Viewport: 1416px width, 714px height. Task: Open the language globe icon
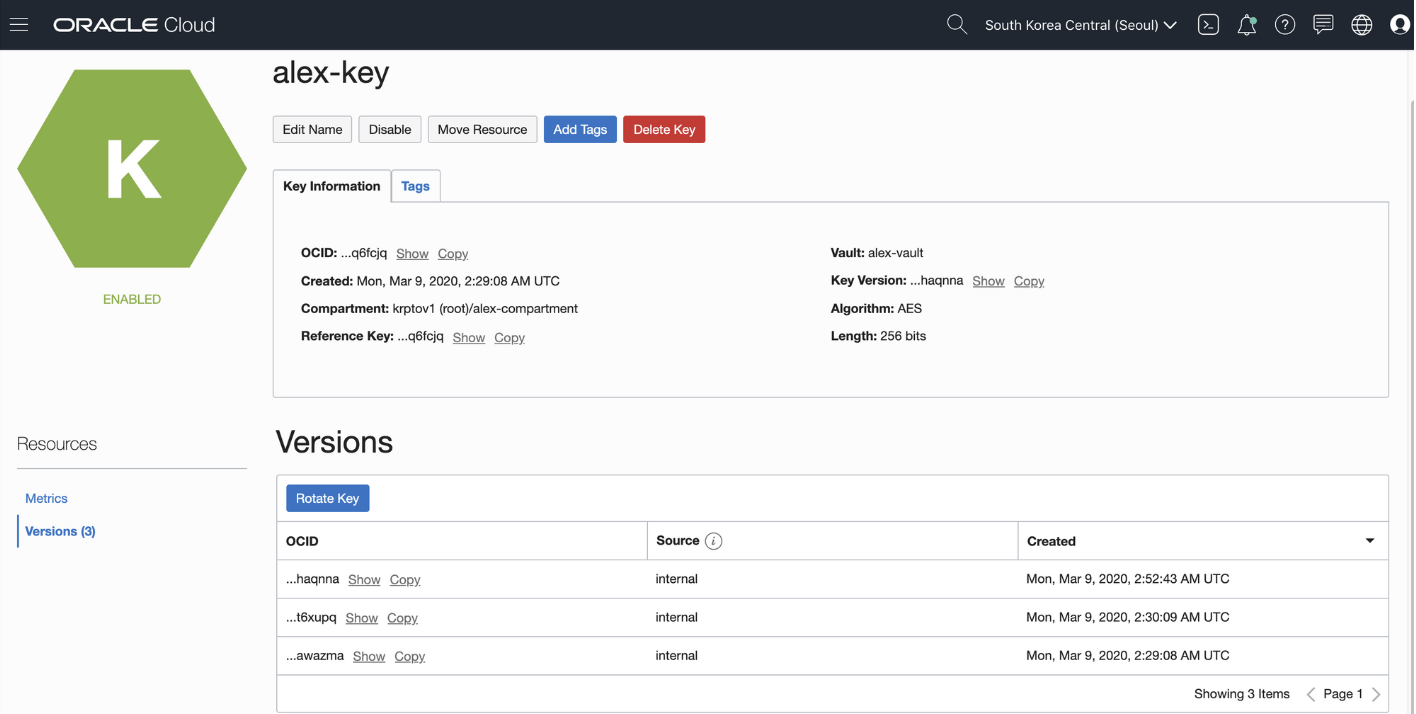point(1361,25)
